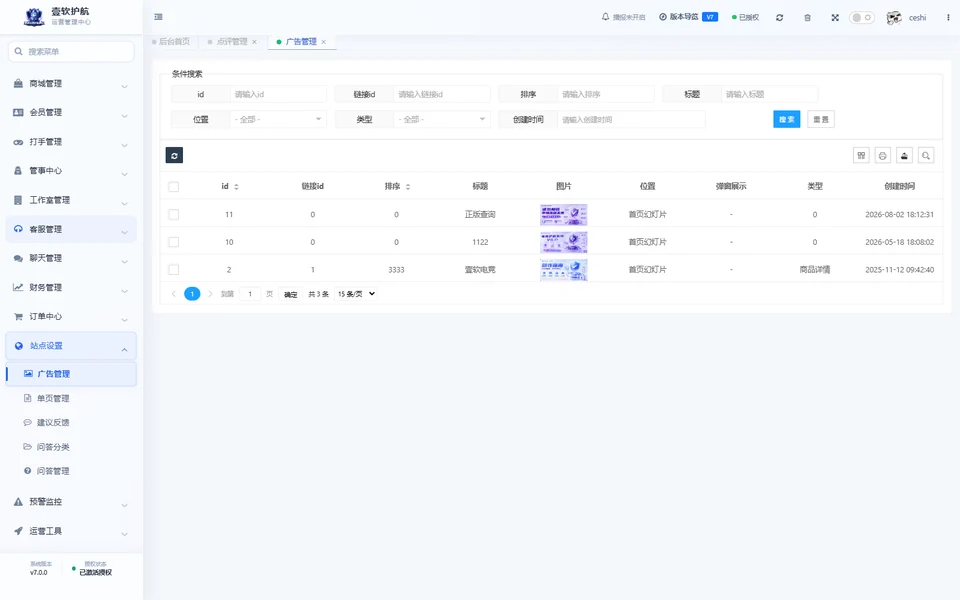Click the table export icon
Screen dimensions: 960x600
point(904,156)
